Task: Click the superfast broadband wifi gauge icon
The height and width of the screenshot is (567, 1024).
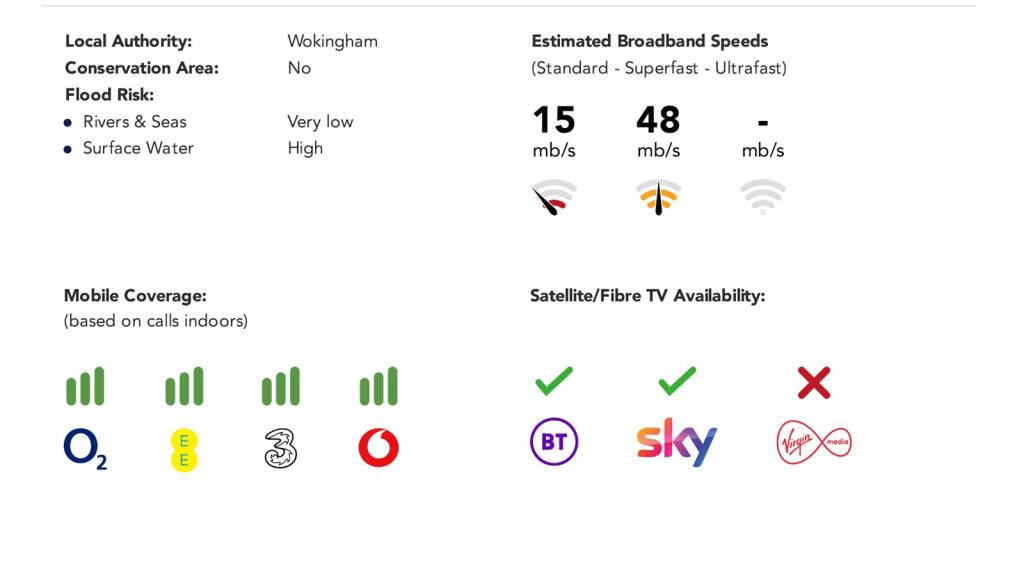Action: [658, 197]
